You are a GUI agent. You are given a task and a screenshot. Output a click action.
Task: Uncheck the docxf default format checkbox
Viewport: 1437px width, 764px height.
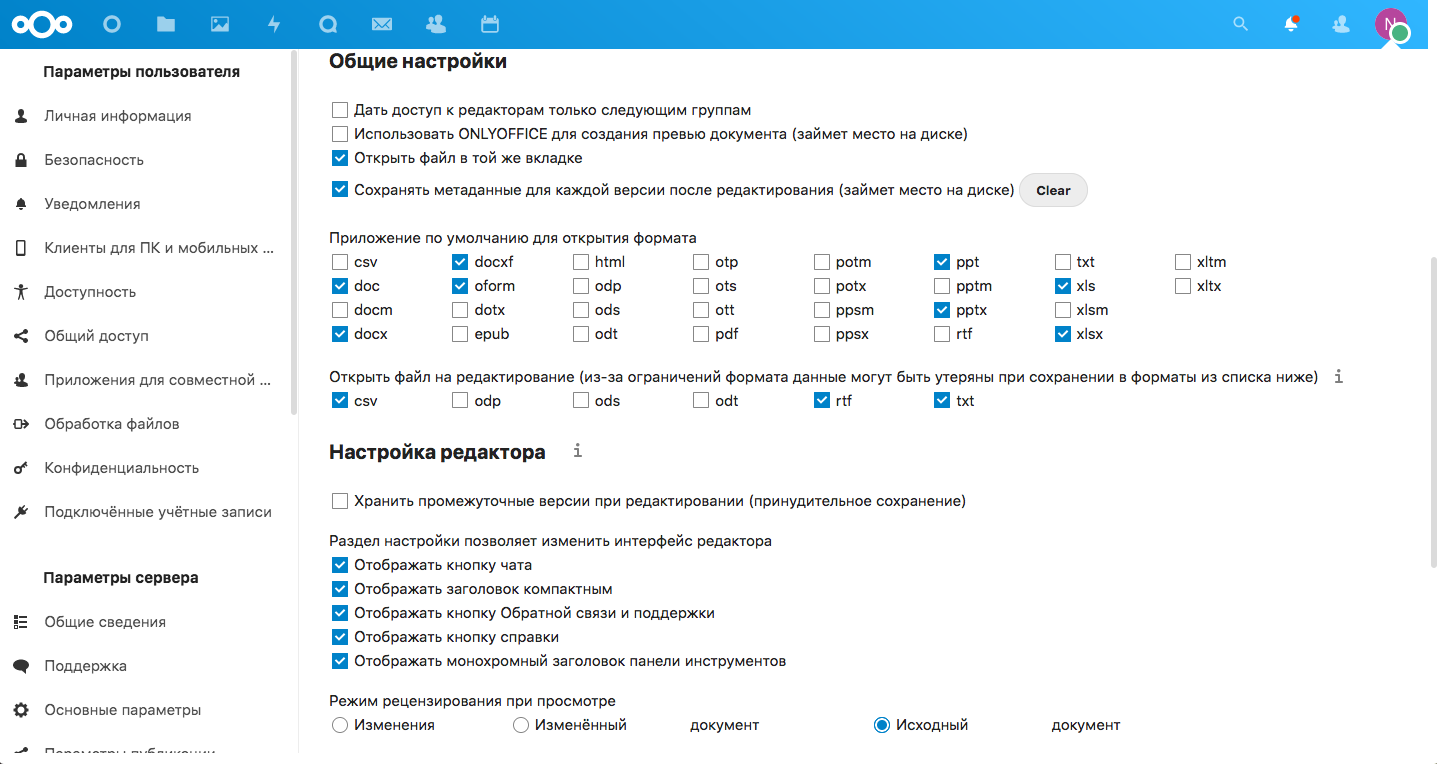460,262
